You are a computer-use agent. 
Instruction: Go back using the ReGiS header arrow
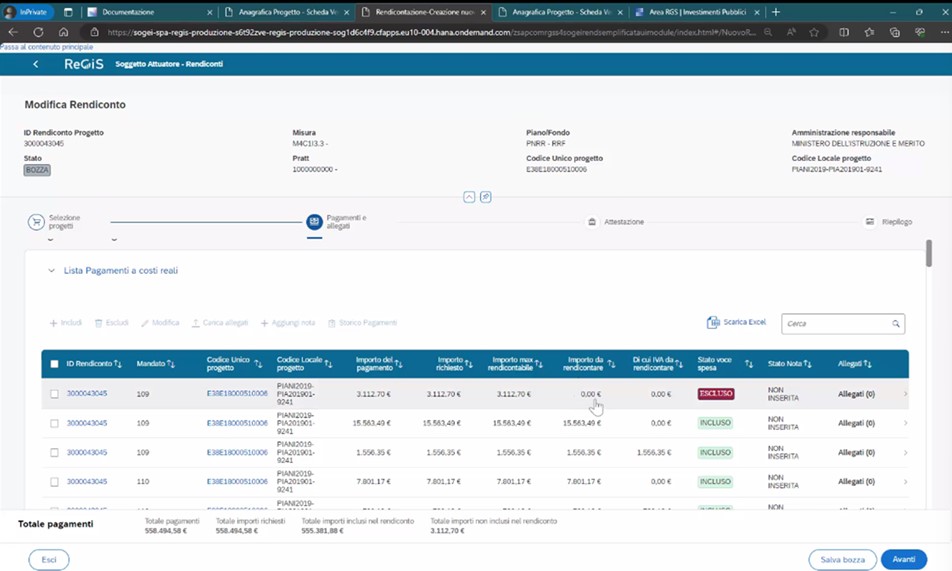click(36, 64)
